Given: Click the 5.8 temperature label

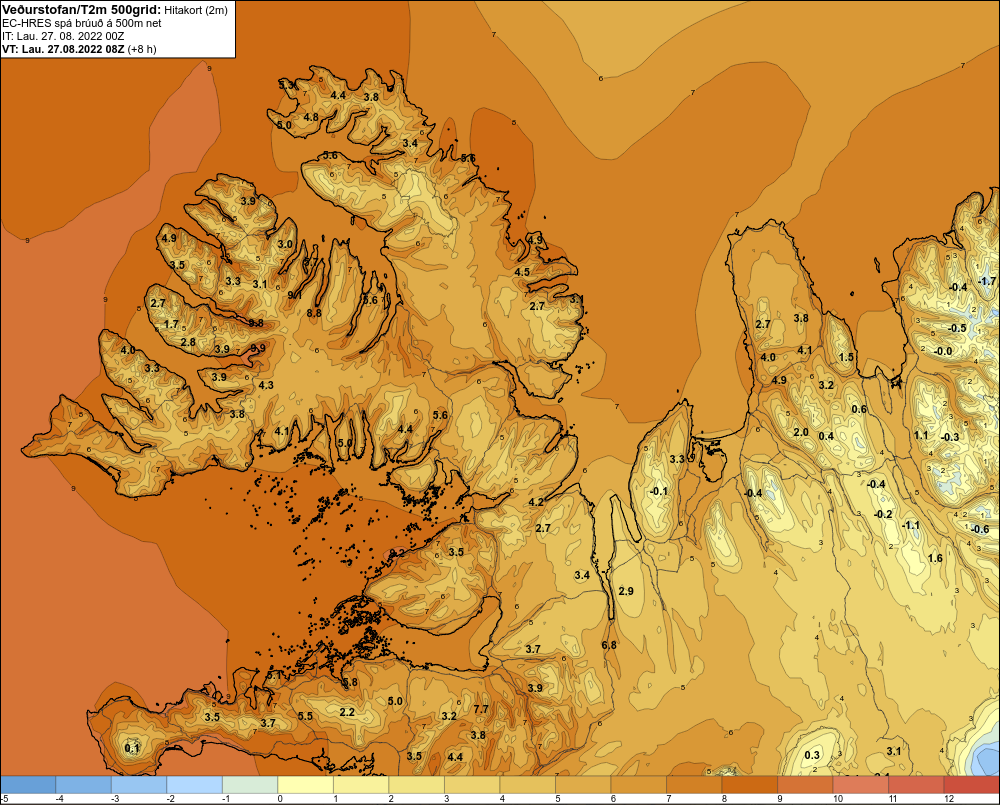Looking at the screenshot, I should click(x=350, y=683).
